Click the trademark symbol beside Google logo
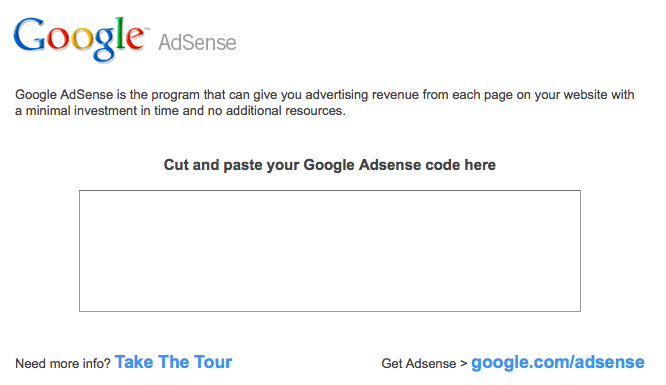 tap(147, 29)
